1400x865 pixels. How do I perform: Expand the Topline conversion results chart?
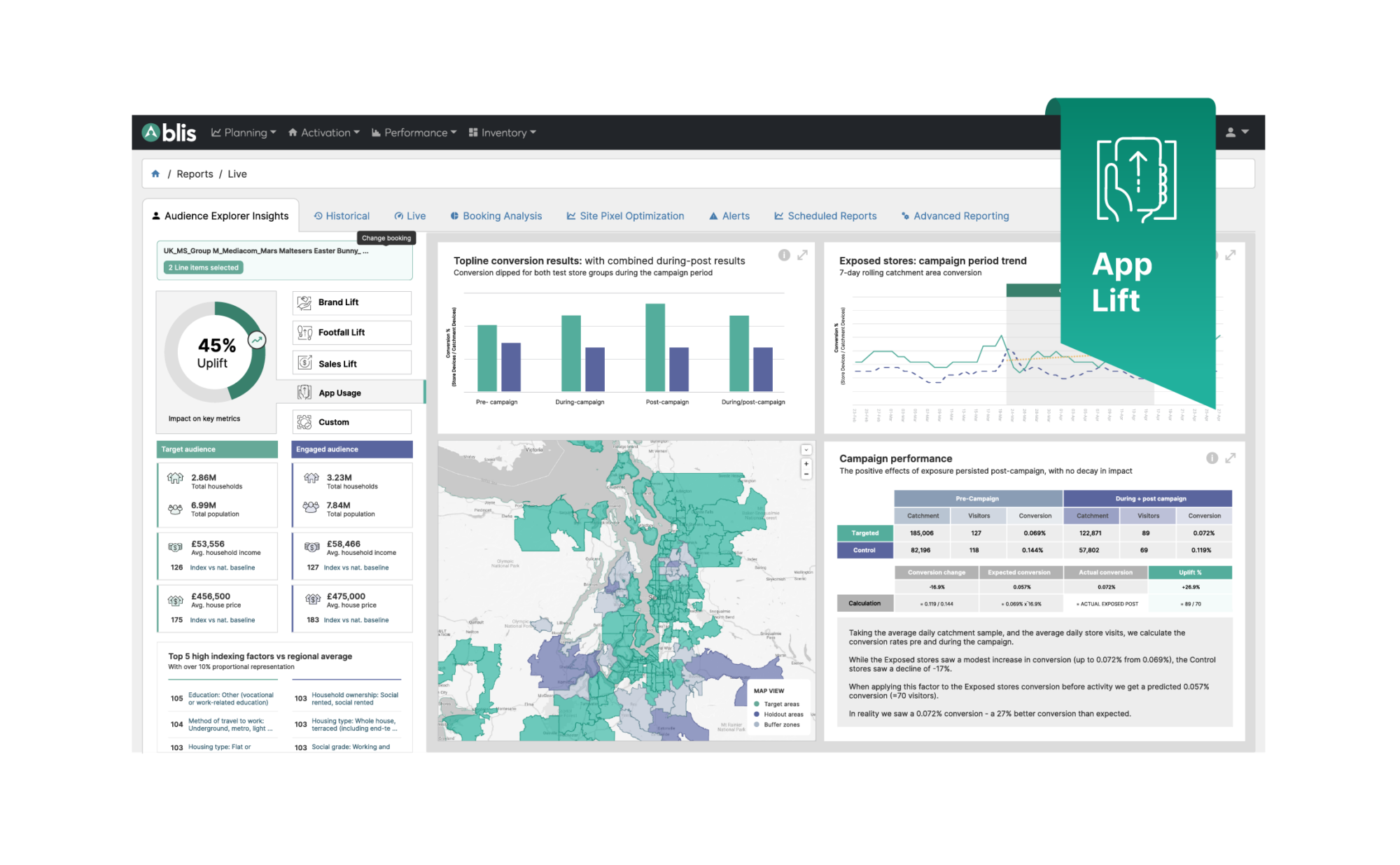[803, 255]
